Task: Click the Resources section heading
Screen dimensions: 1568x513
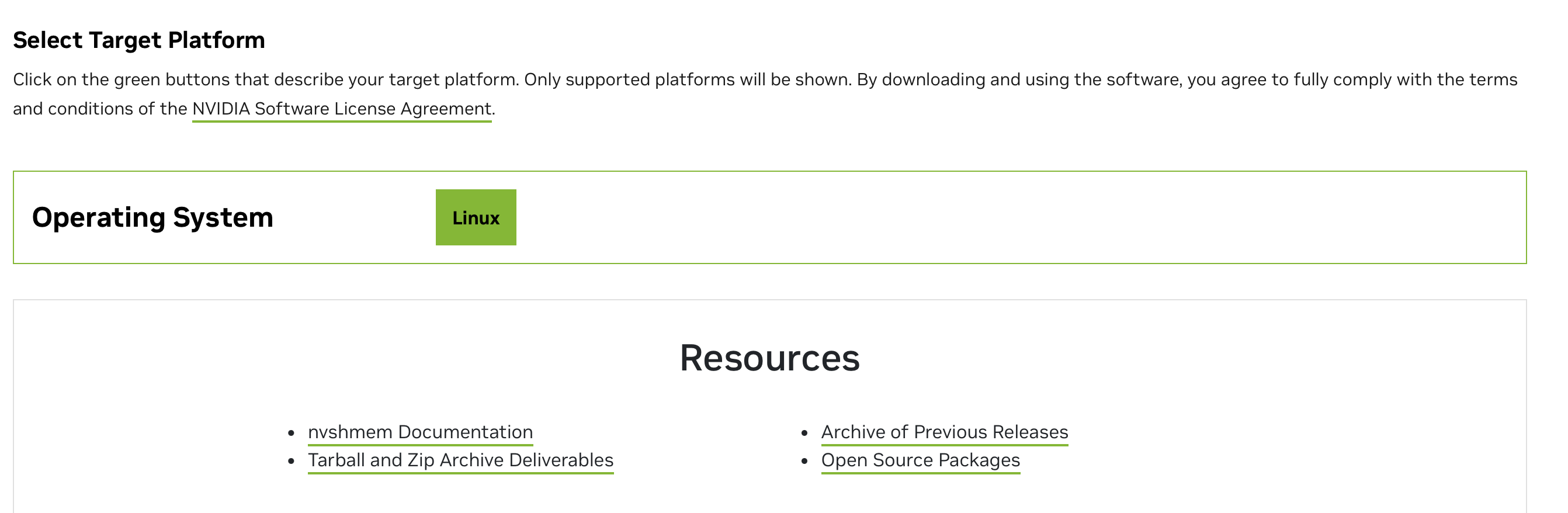Action: [x=770, y=359]
